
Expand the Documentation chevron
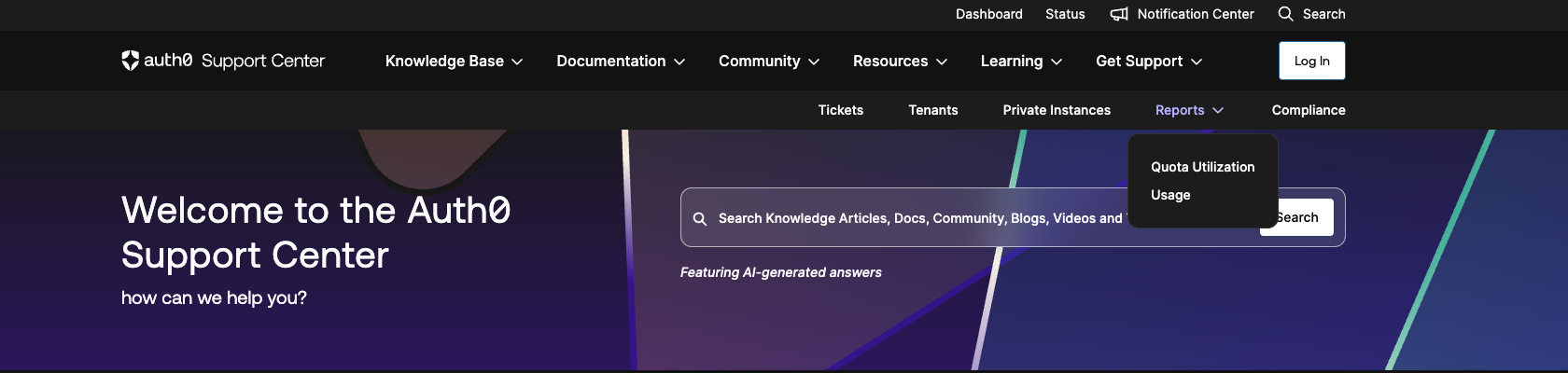point(679,62)
